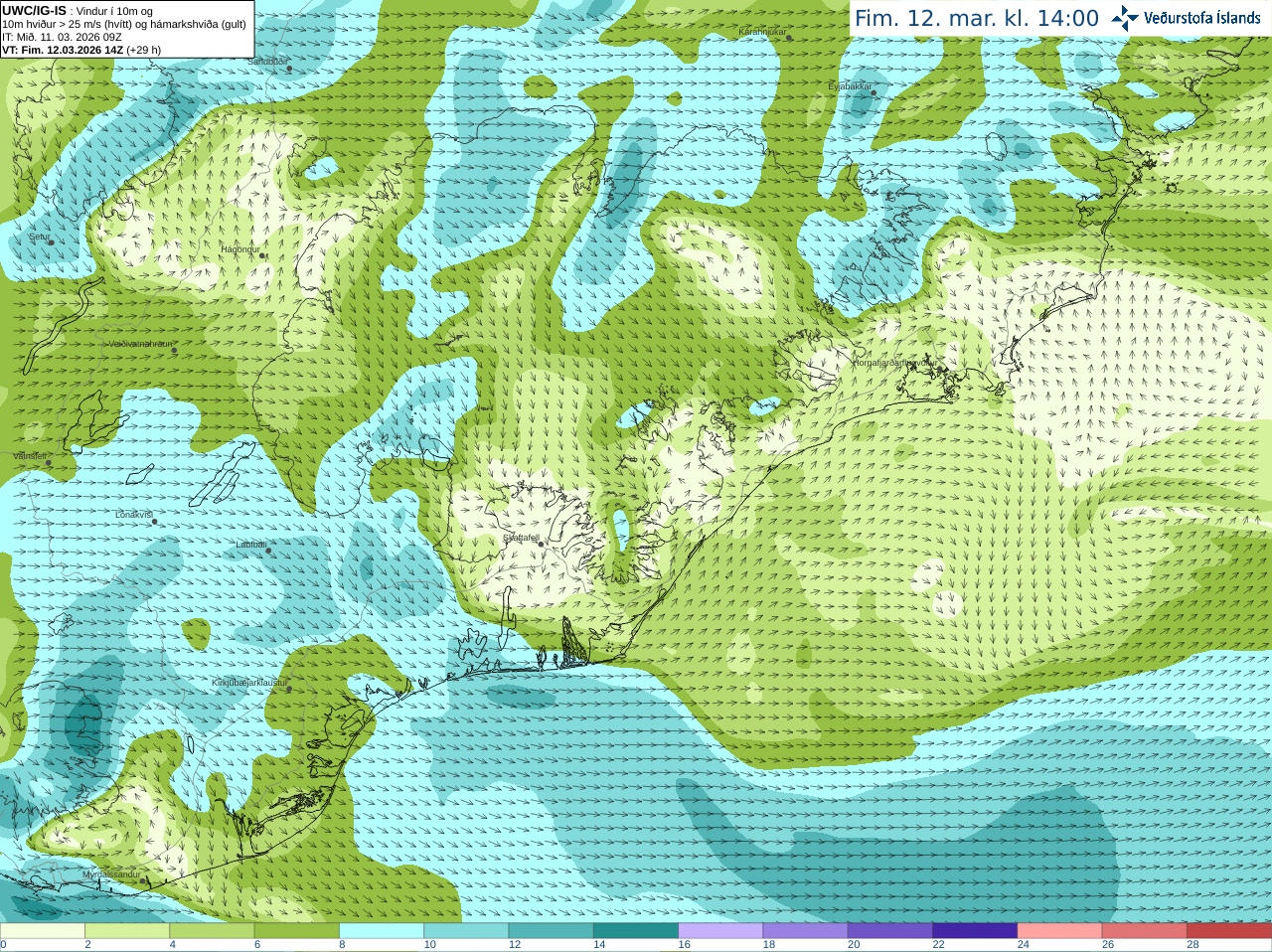Click the legend tick label '24'
This screenshot has width=1272, height=952.
click(x=1024, y=945)
